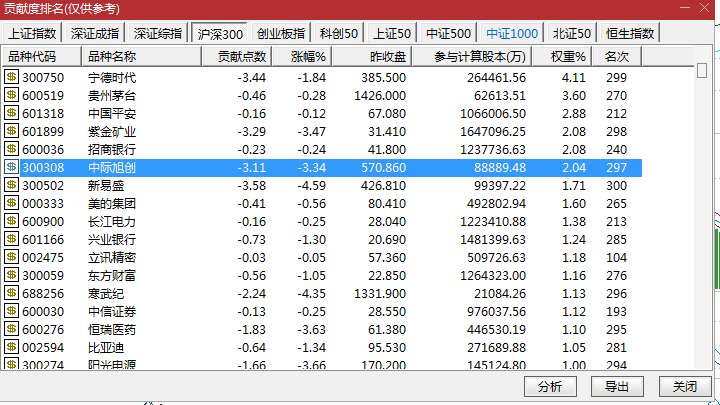Click the stock icon beside 002475 立讯精密

(11, 257)
